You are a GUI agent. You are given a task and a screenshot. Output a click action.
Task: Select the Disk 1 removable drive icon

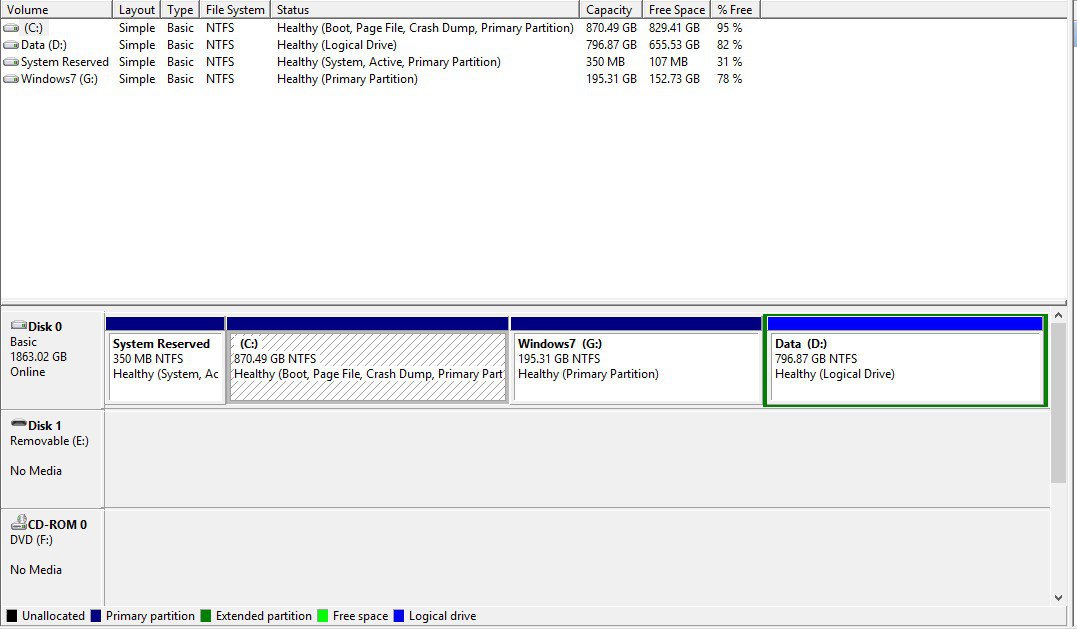pos(18,425)
